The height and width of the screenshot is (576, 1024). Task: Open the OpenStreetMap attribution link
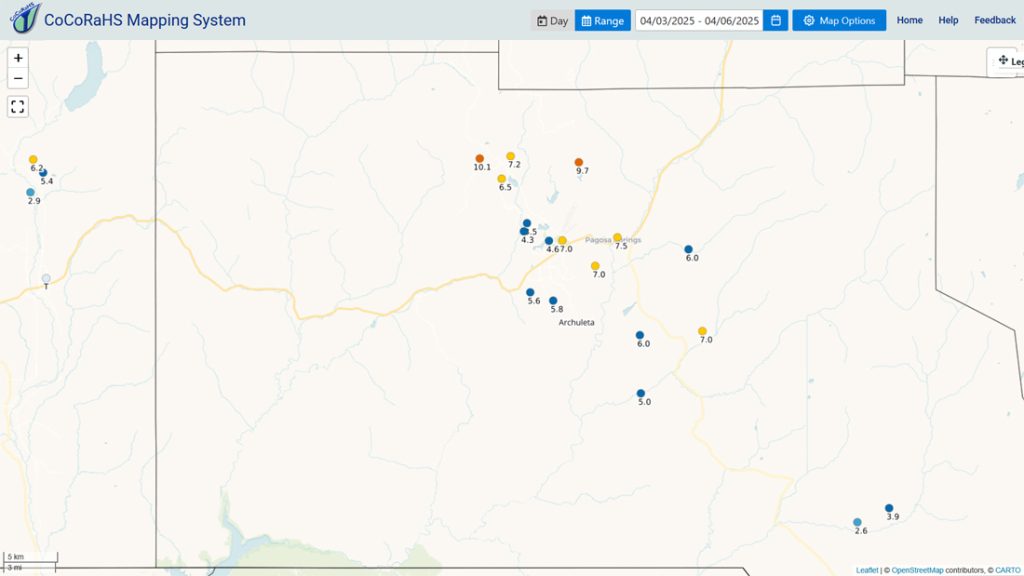click(x=917, y=570)
